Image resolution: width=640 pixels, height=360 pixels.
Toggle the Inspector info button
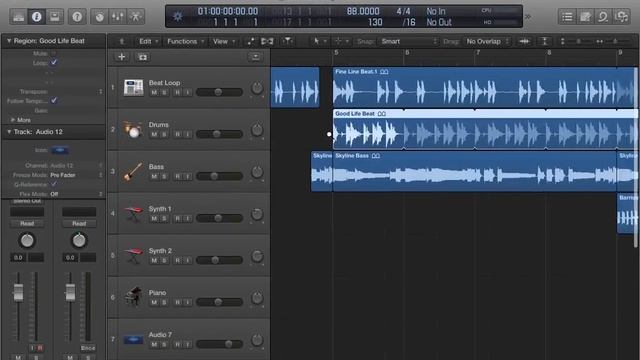pos(37,16)
